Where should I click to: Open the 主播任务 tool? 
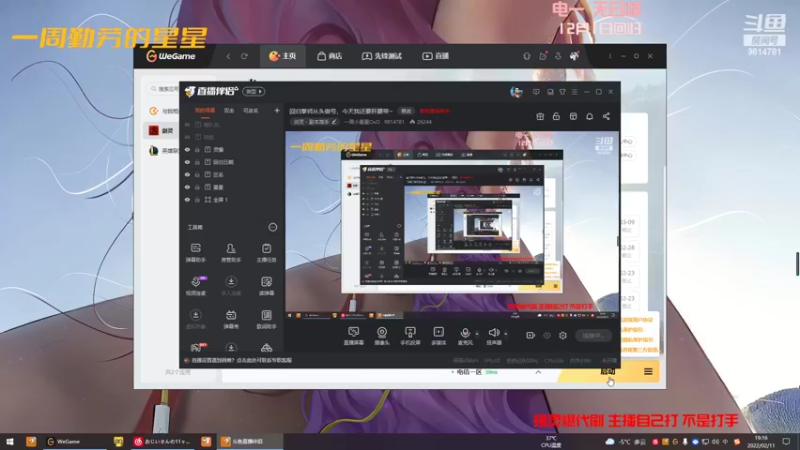266,253
